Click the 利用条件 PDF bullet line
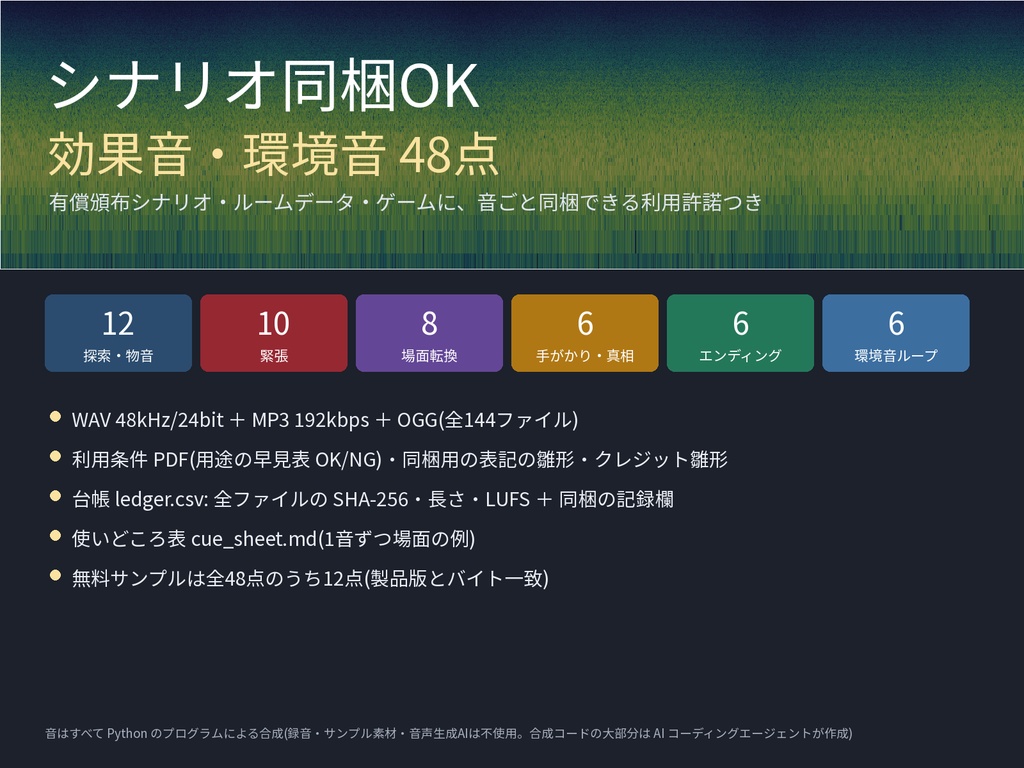This screenshot has width=1024, height=768. [400, 459]
